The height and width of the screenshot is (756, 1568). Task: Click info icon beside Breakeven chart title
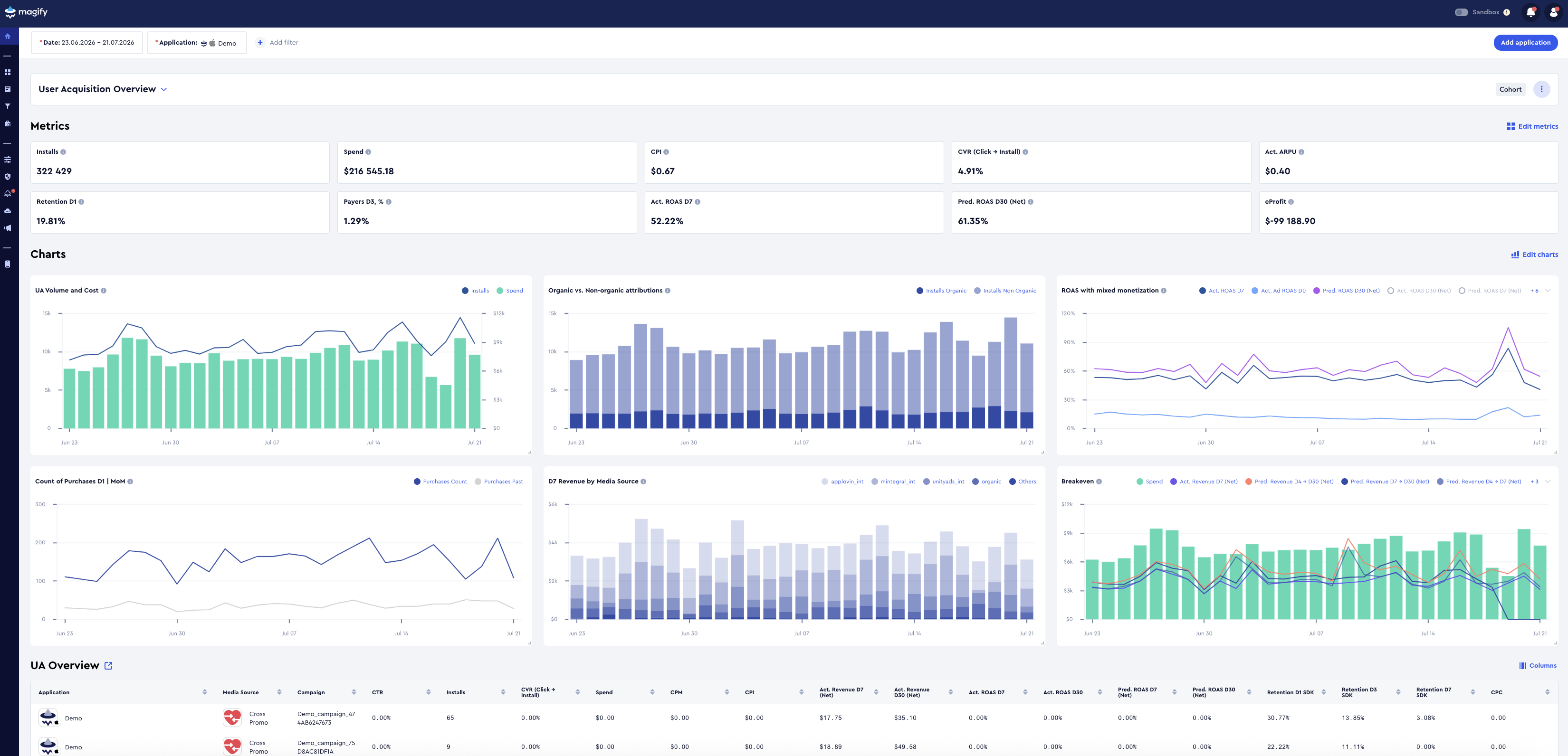[x=1099, y=482]
